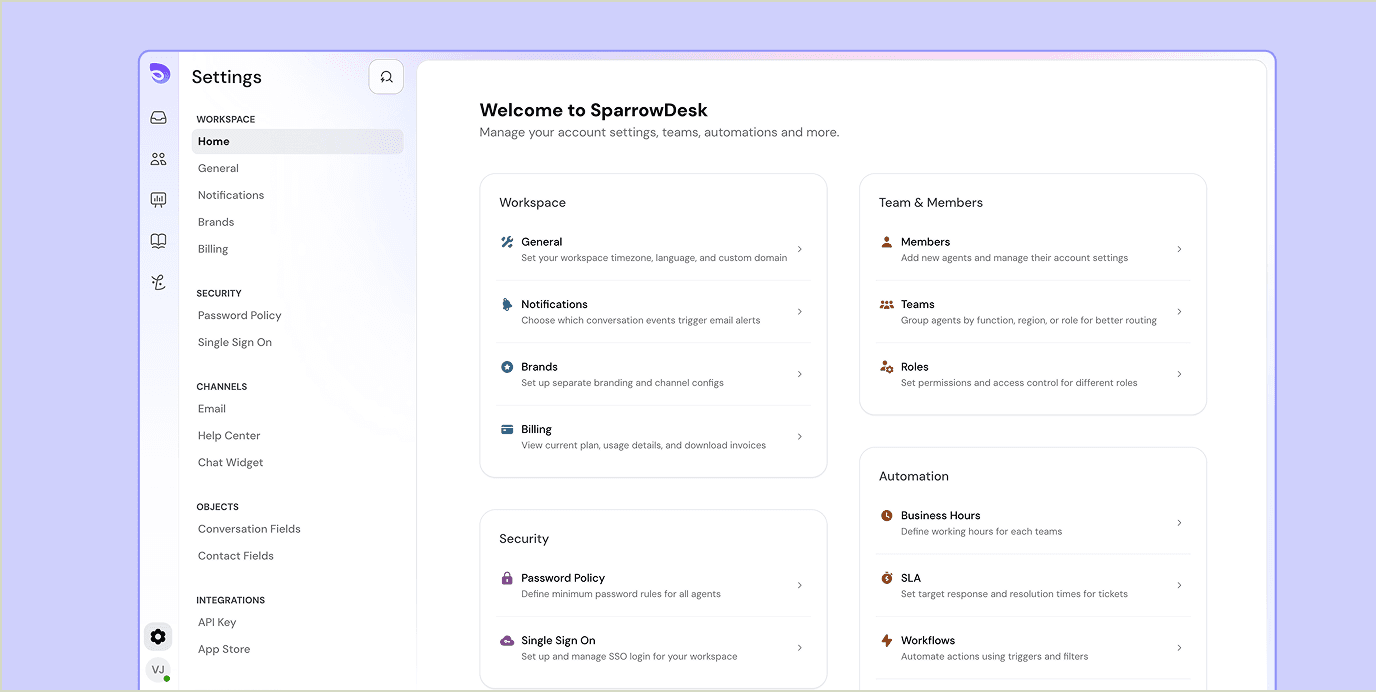Open Workflows link in Automation card

coord(928,640)
